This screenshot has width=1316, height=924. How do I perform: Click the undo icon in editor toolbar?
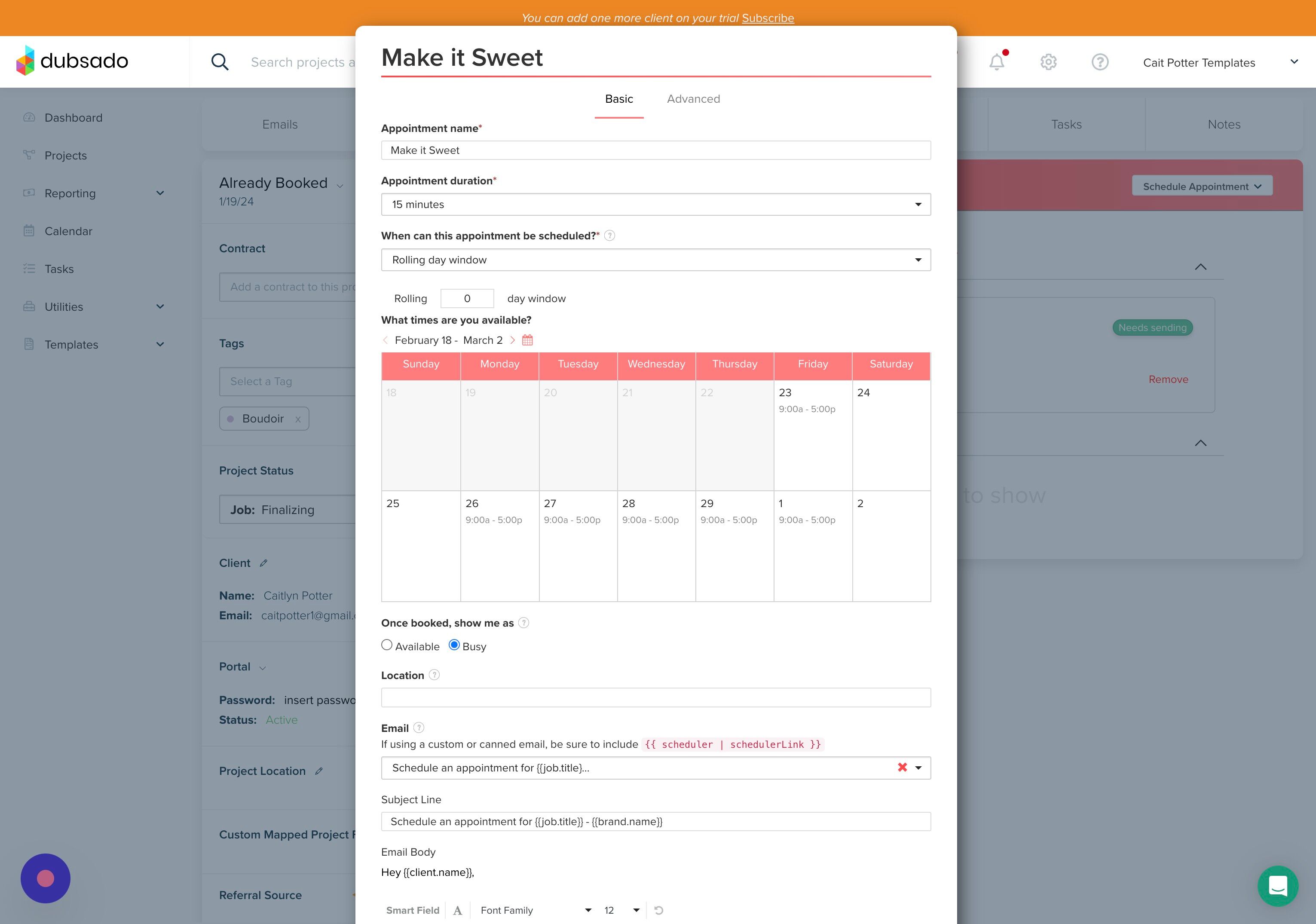[x=658, y=910]
